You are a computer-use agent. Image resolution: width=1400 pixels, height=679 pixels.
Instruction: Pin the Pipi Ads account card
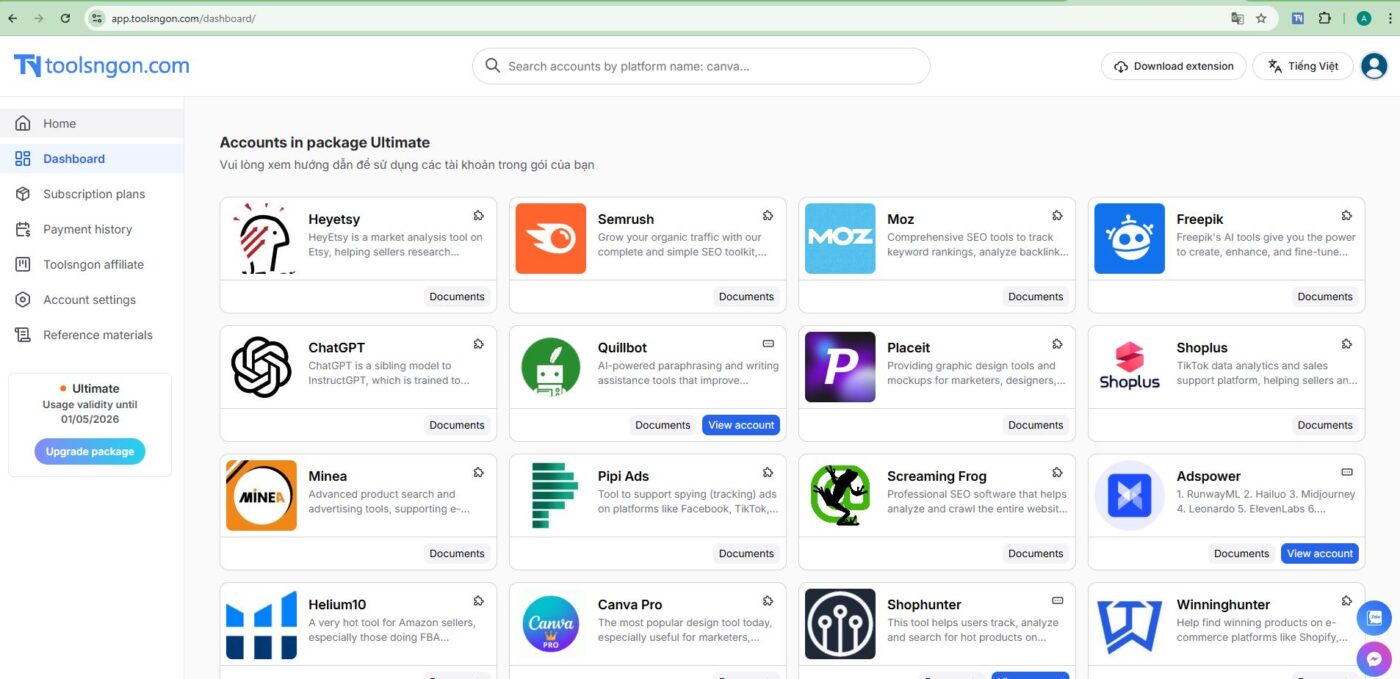click(768, 472)
